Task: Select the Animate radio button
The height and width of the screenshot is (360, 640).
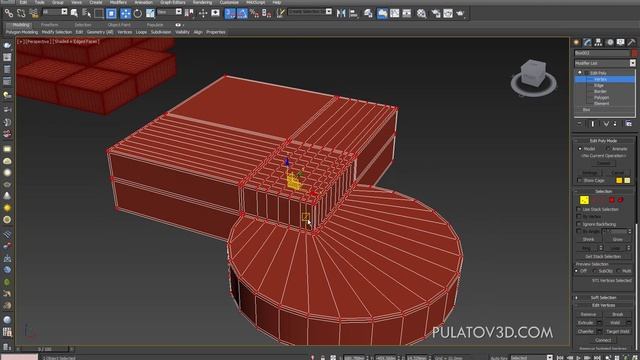Action: [x=608, y=149]
